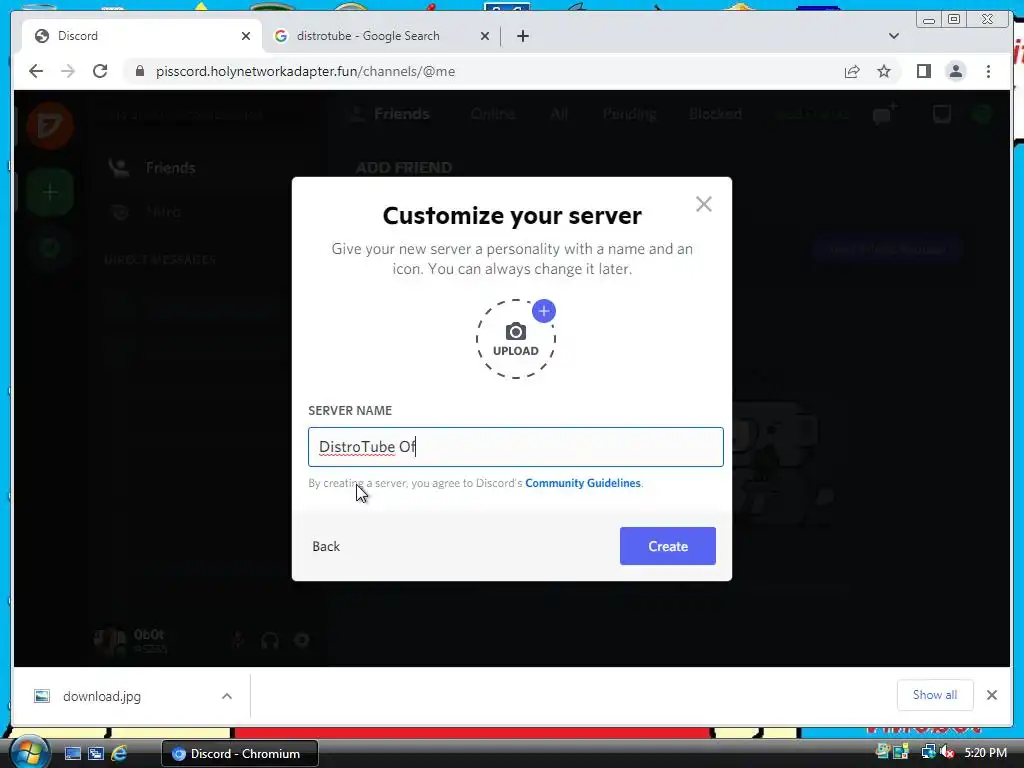Image resolution: width=1024 pixels, height=768 pixels.
Task: Show all downloads
Action: coord(935,695)
